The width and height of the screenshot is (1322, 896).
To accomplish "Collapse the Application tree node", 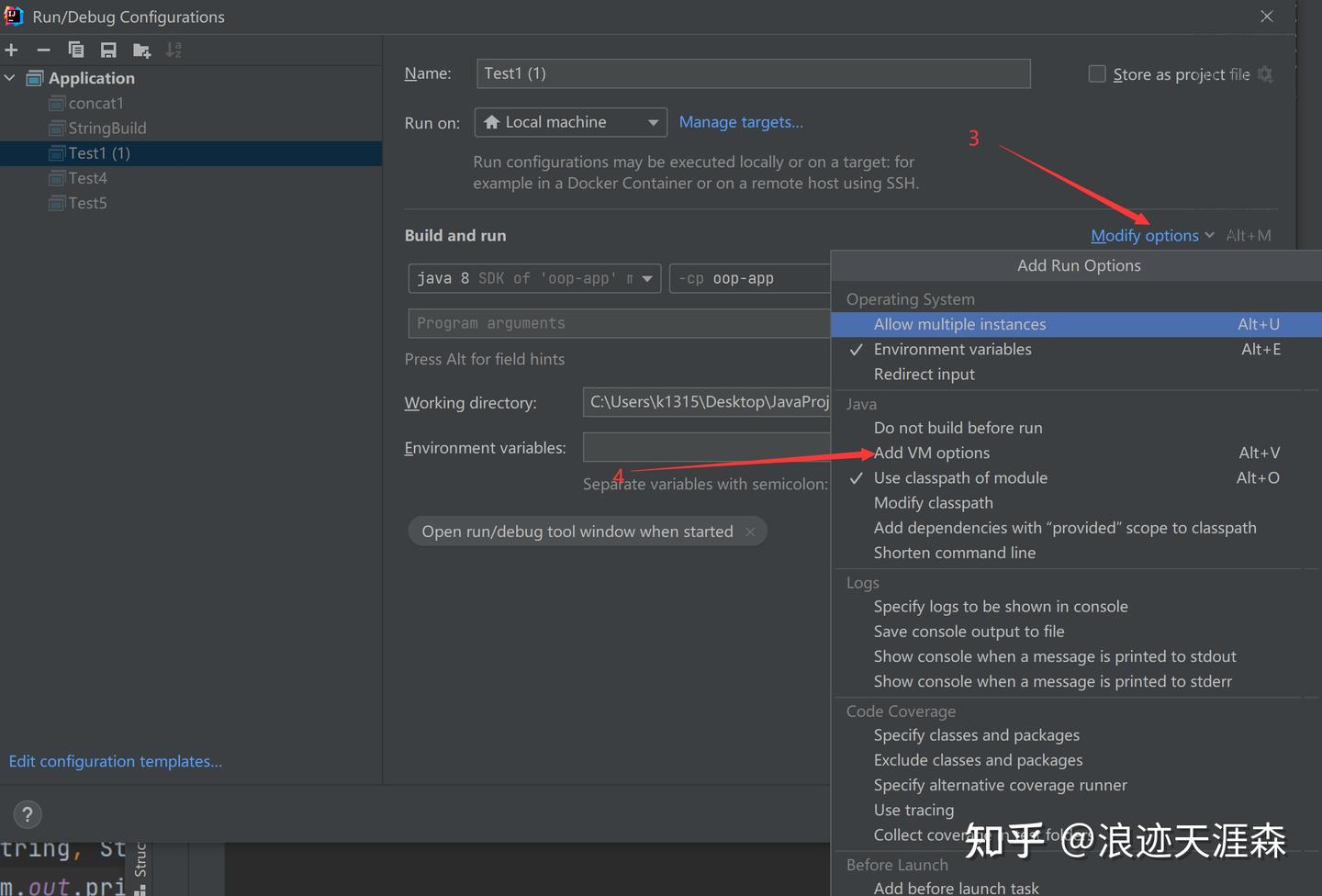I will 10,78.
